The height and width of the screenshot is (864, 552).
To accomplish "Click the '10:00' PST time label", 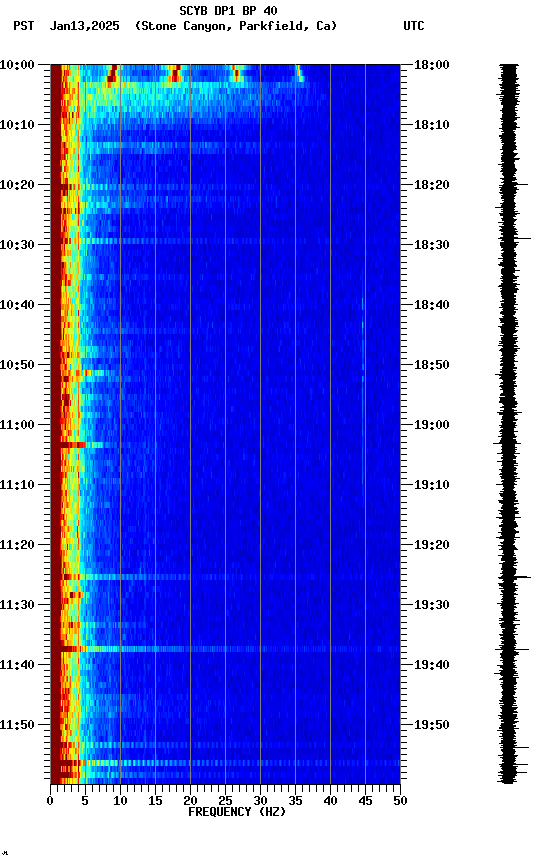I will (17, 65).
